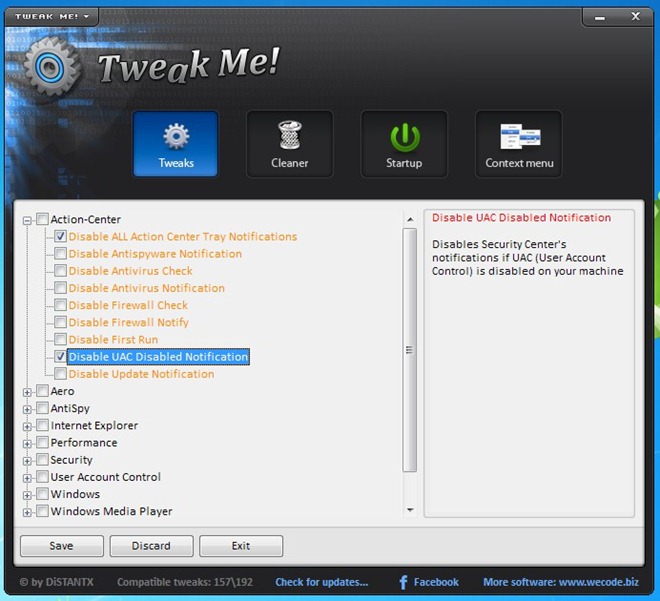
Task: Uncheck Disable UAC Disabled Notification box
Action: tap(60, 356)
